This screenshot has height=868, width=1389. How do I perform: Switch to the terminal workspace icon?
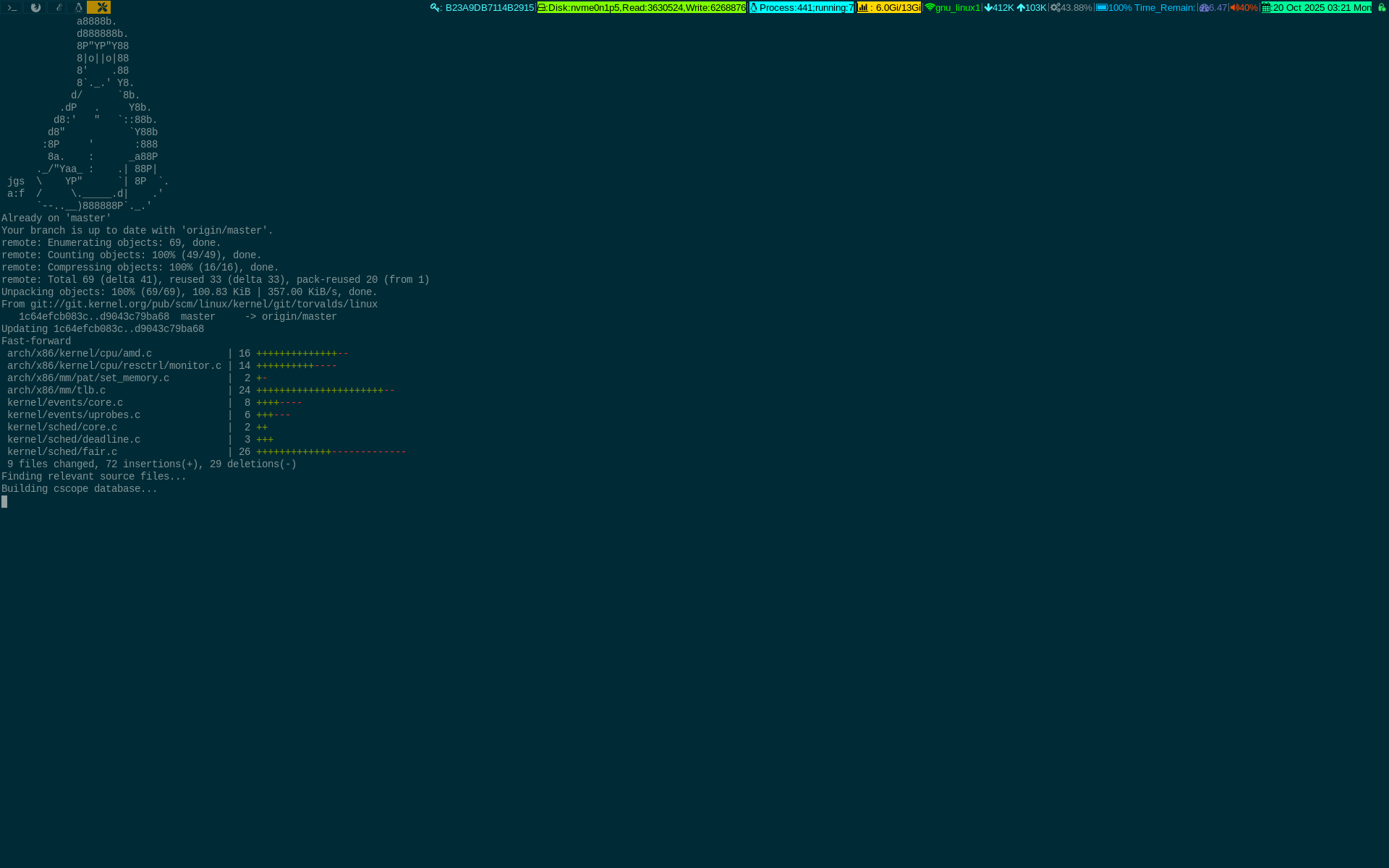[12, 7]
